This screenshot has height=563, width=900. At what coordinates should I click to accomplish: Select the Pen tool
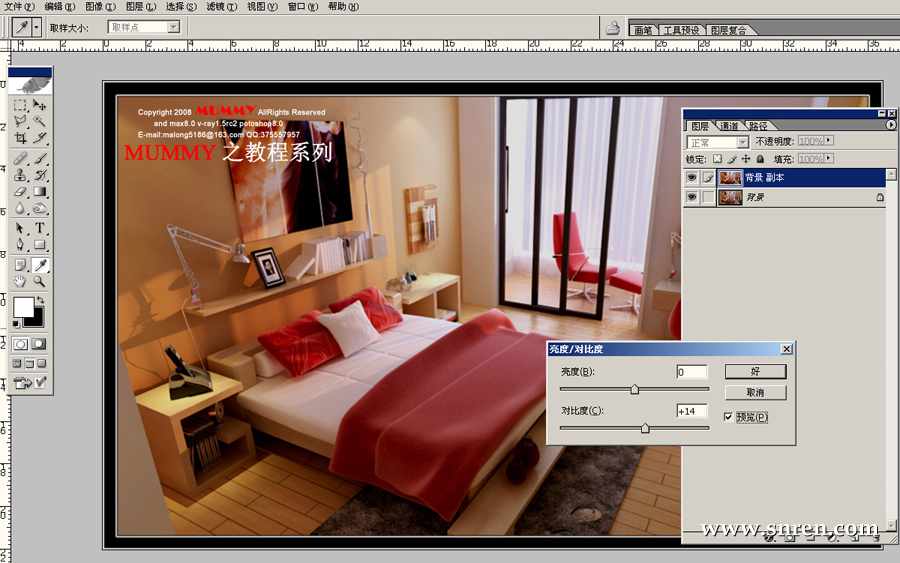coord(21,245)
